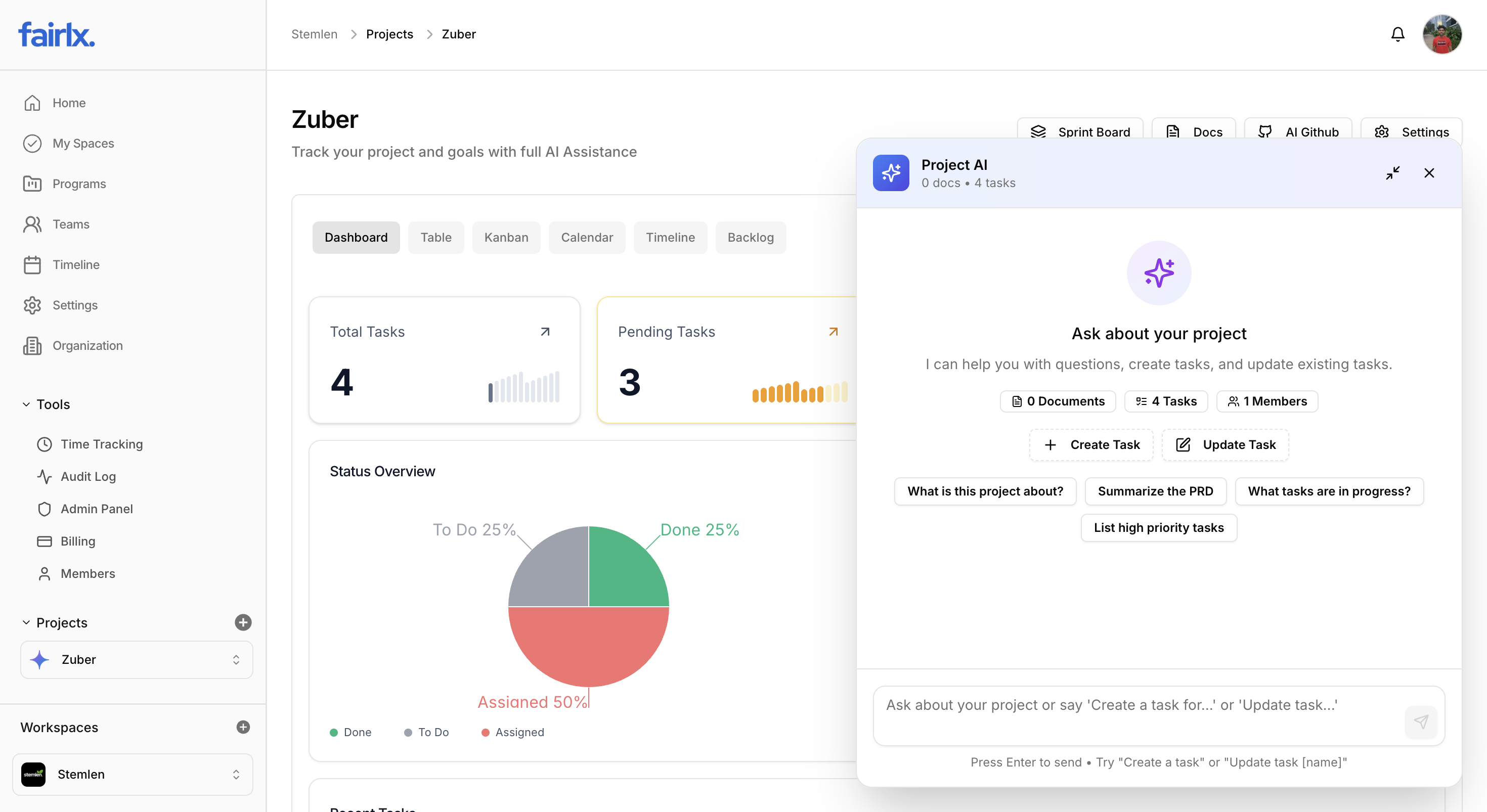Image resolution: width=1487 pixels, height=812 pixels.
Task: Ask 'Summarize the PRD' suggestion
Action: pos(1156,491)
